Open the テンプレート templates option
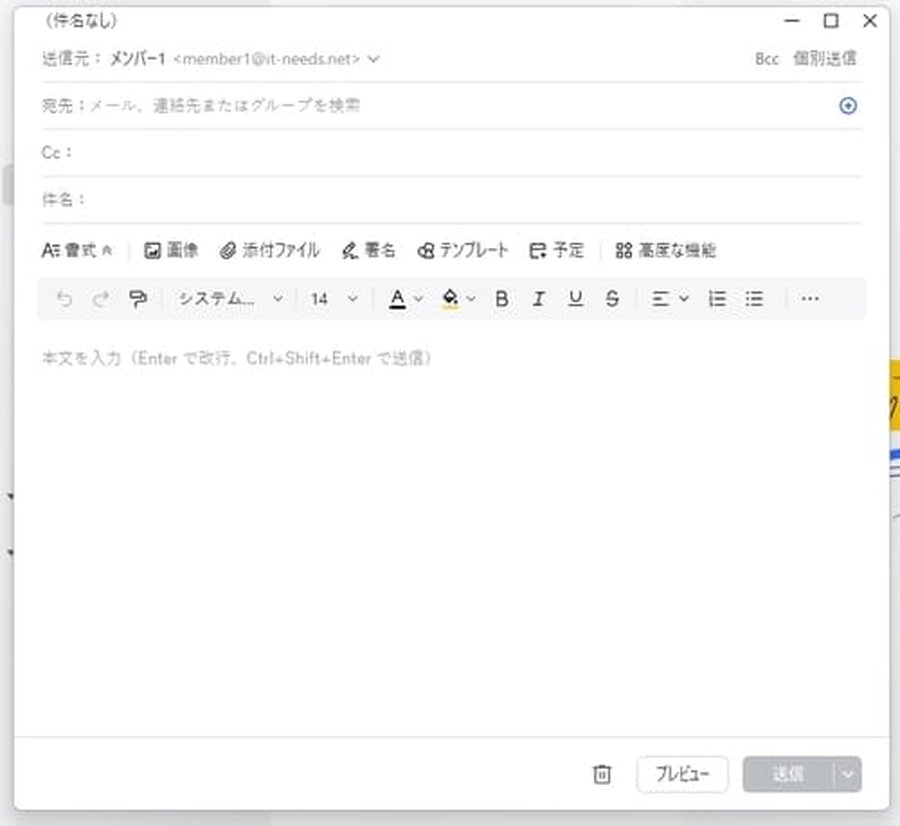The width and height of the screenshot is (900, 826). pyautogui.click(x=463, y=251)
